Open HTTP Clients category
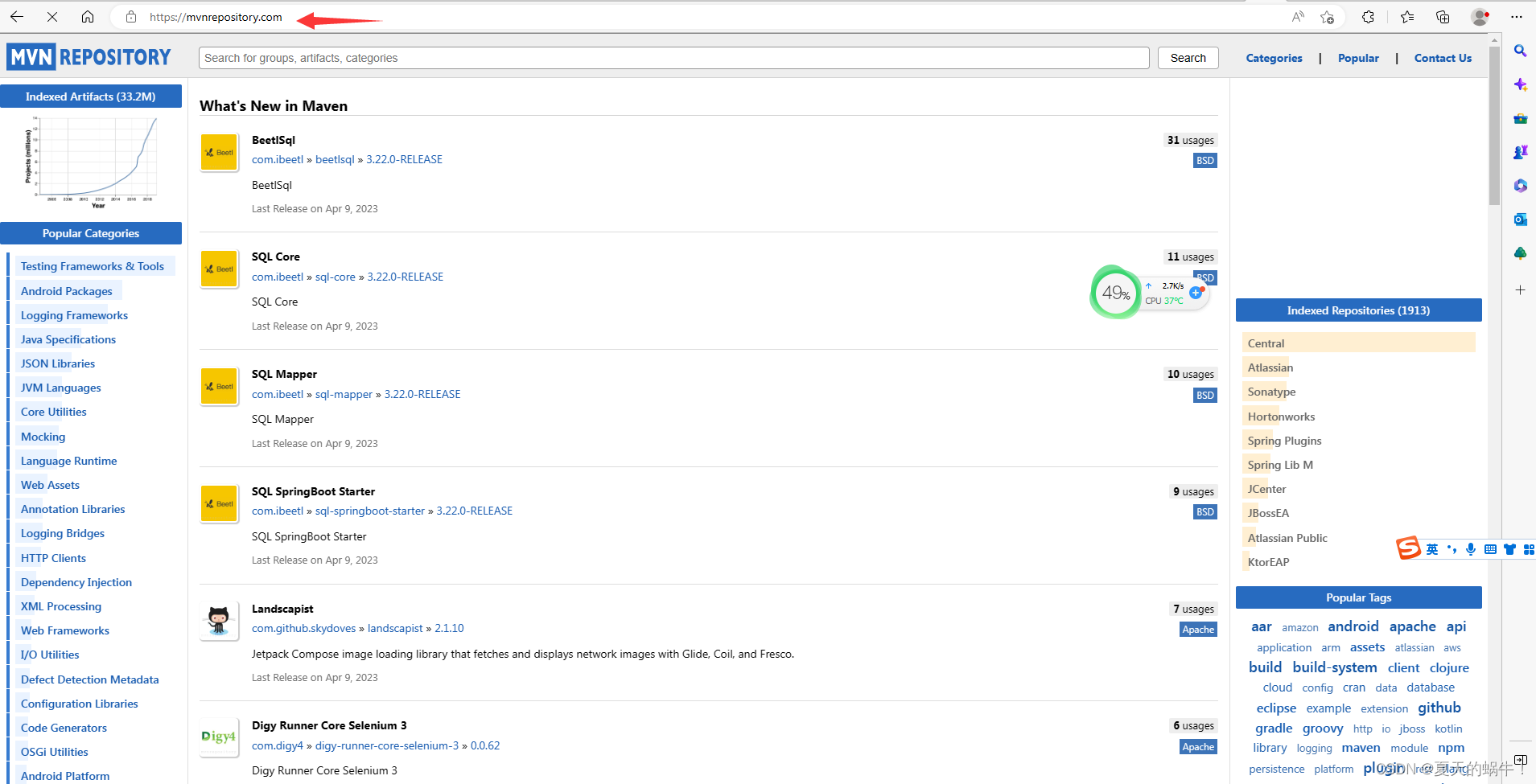Image resolution: width=1536 pixels, height=784 pixels. click(53, 558)
